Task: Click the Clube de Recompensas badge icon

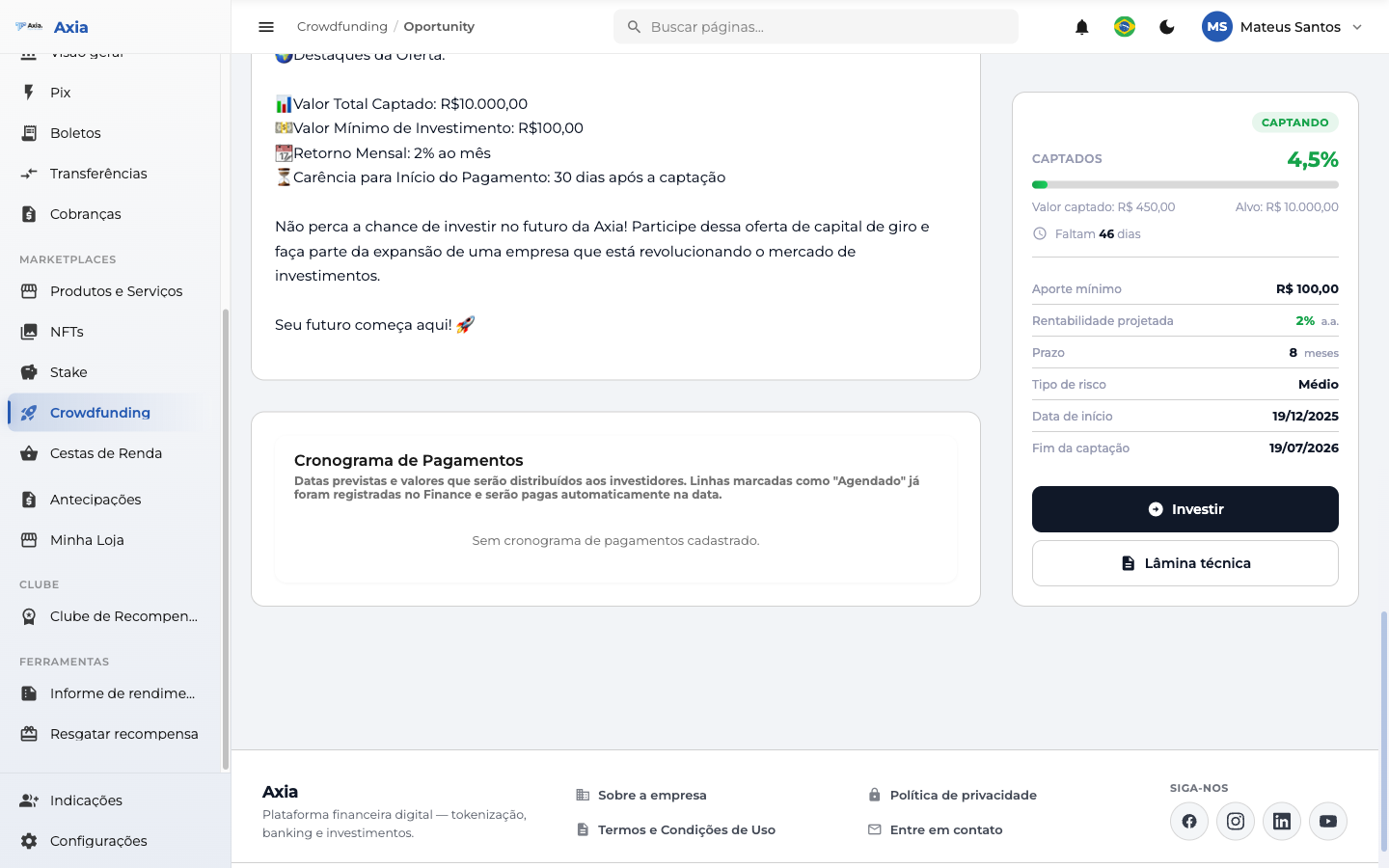Action: pos(29,616)
